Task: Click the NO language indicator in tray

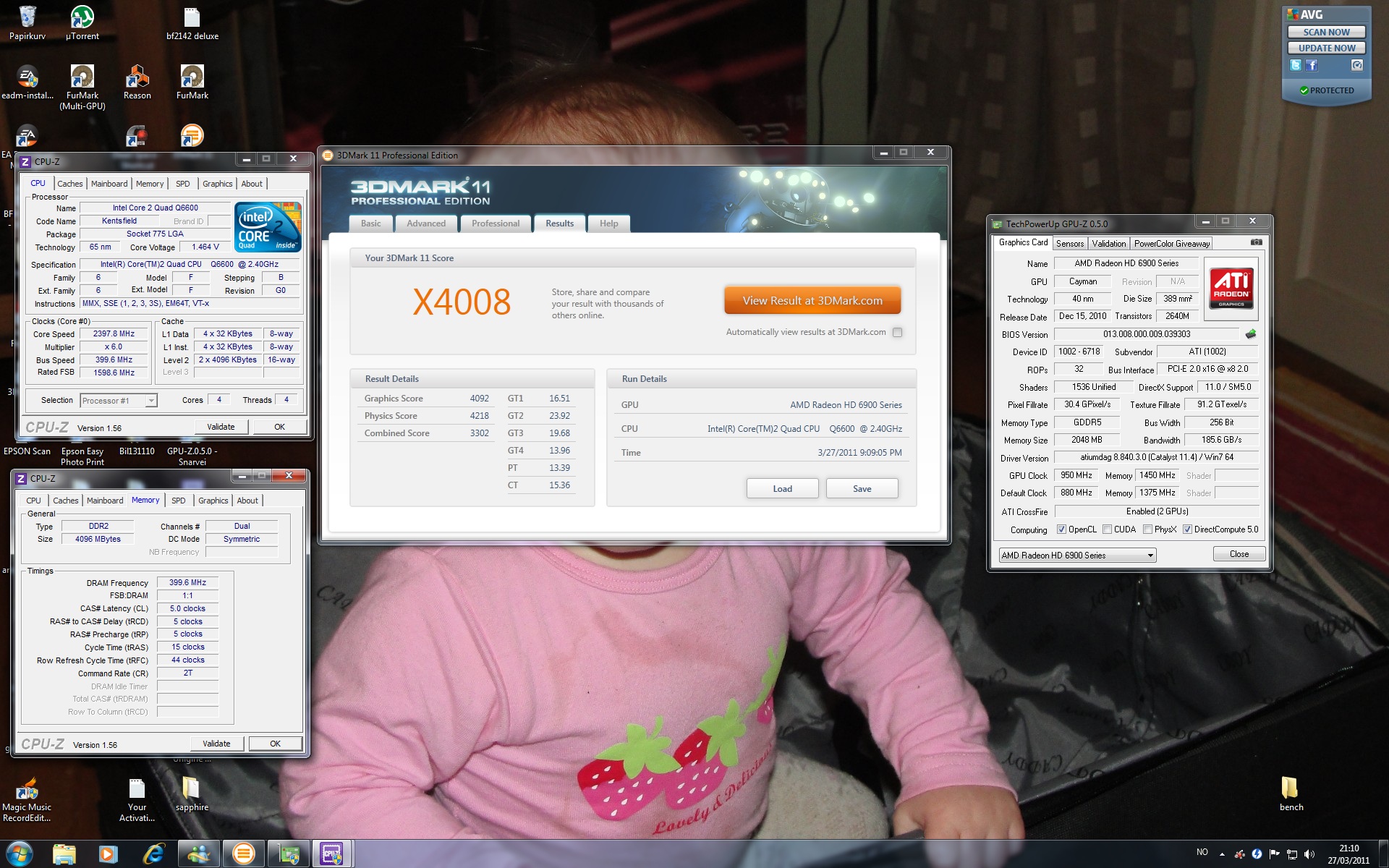Action: pos(1202,852)
